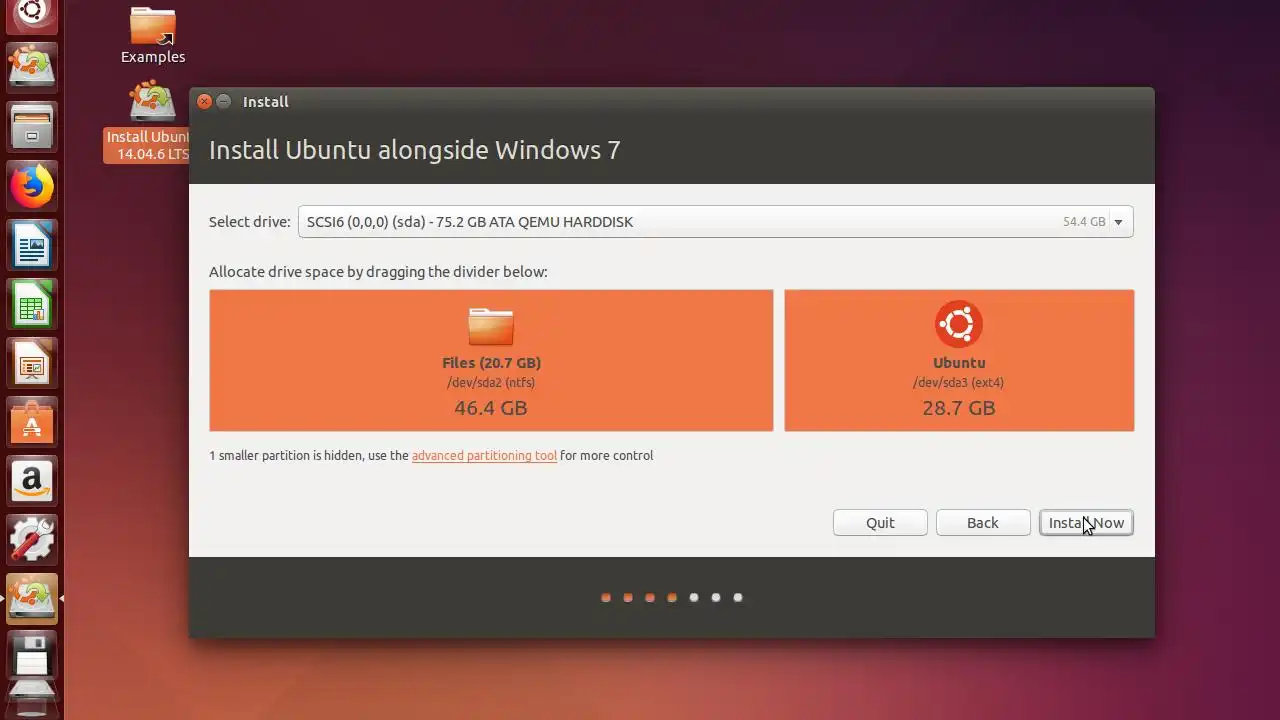
Task: Open Amazon from the launcher
Action: click(32, 482)
